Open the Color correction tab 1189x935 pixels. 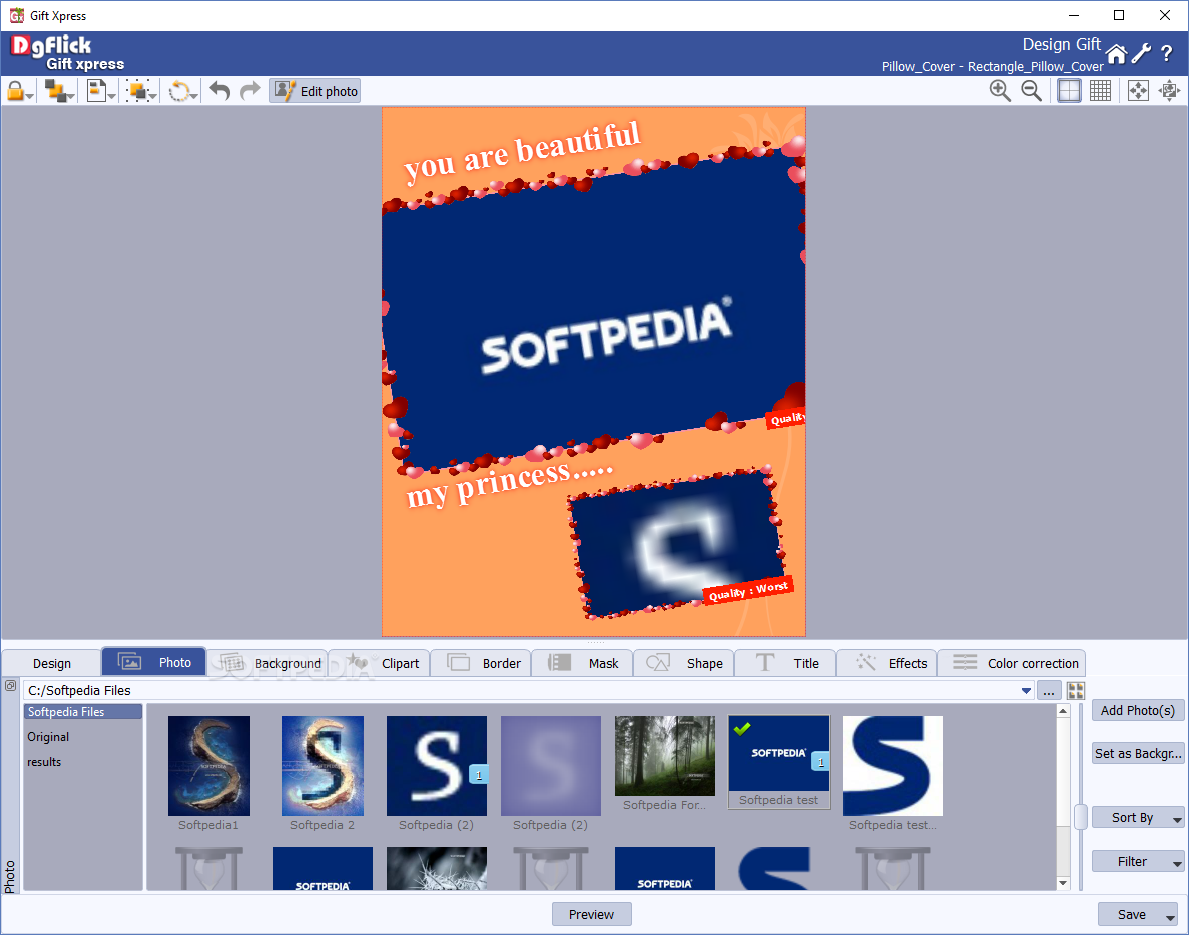point(1012,663)
